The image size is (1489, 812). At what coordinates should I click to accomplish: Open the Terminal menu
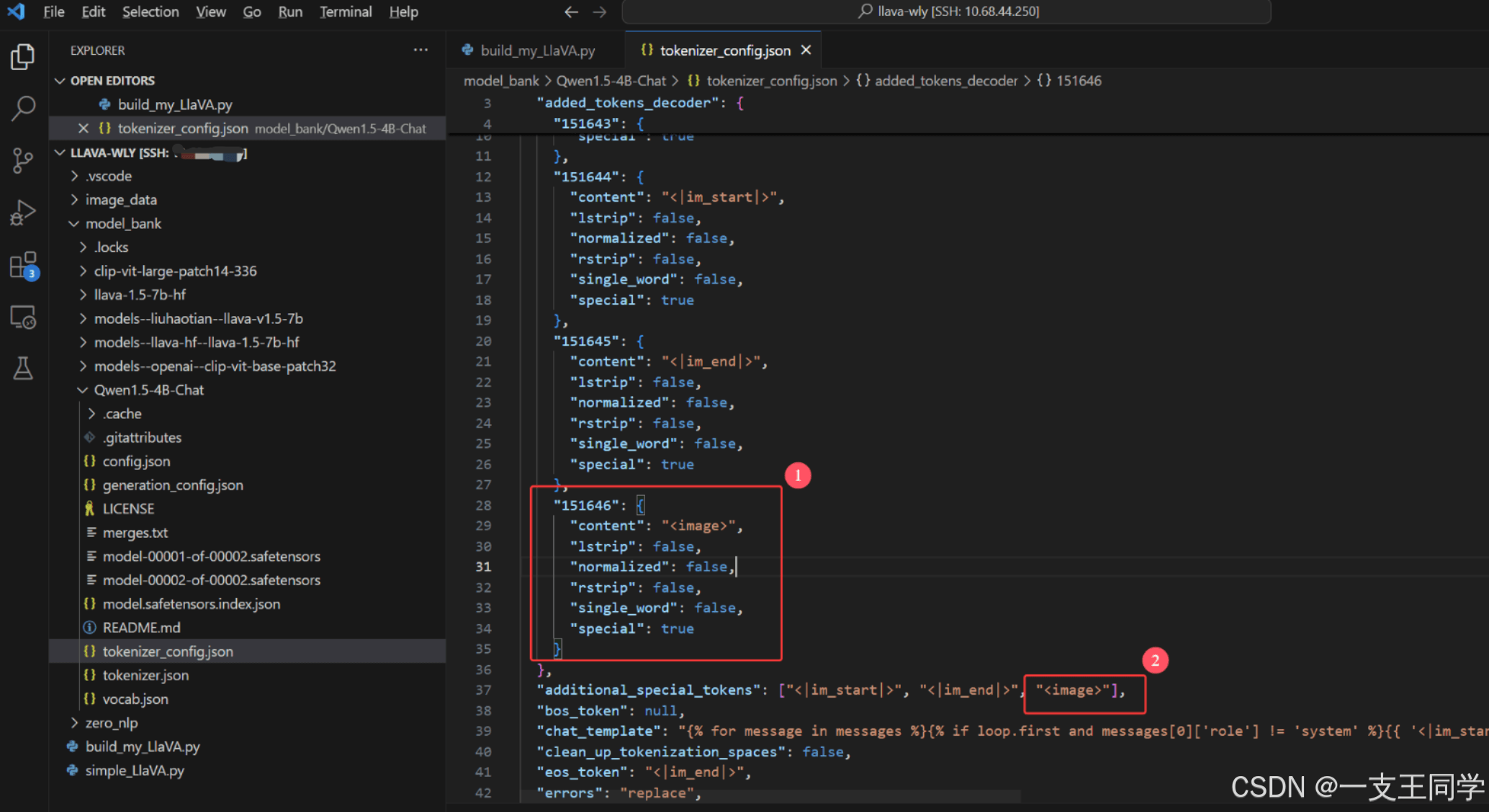(346, 12)
